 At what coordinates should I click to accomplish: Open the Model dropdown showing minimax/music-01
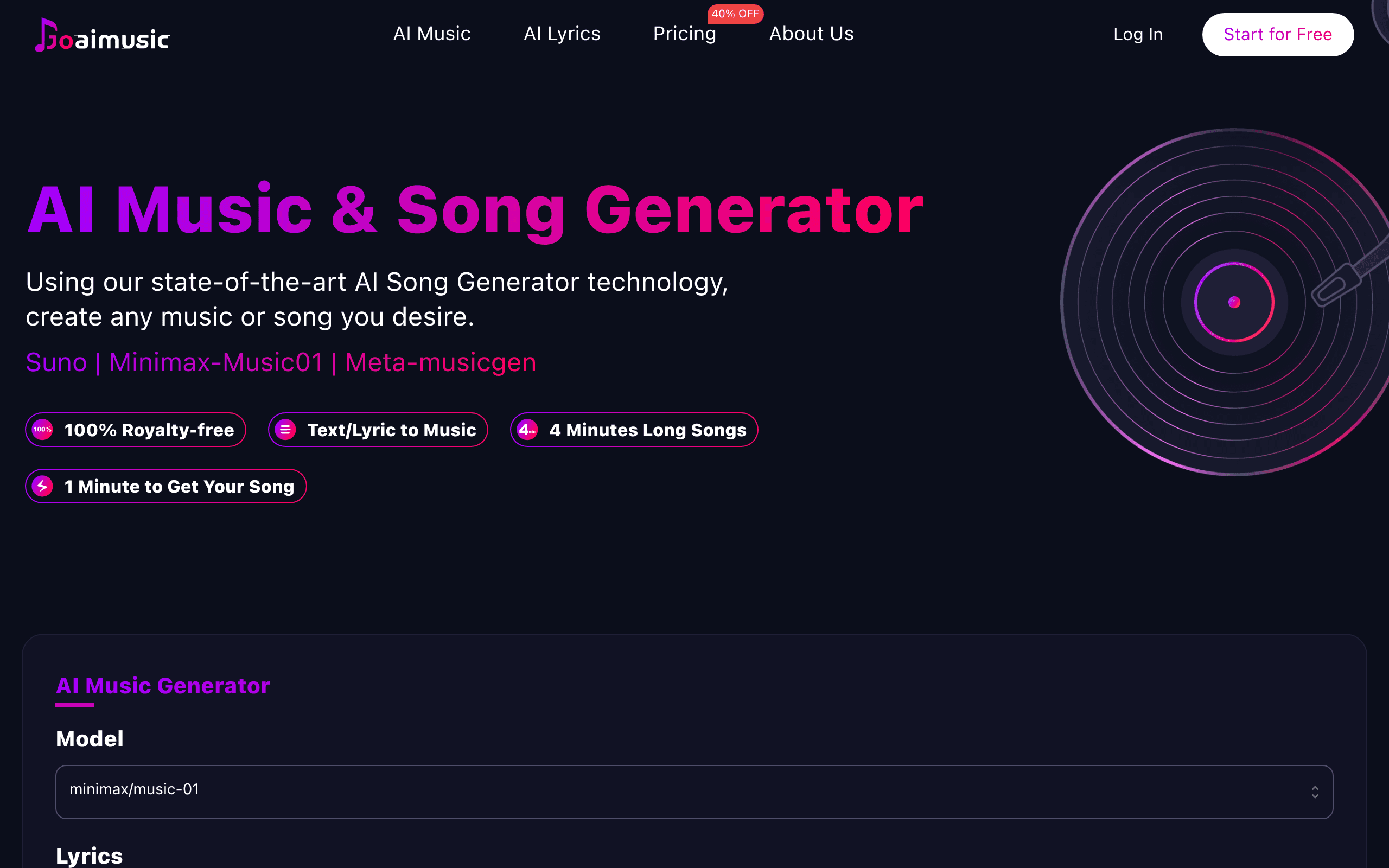[694, 792]
